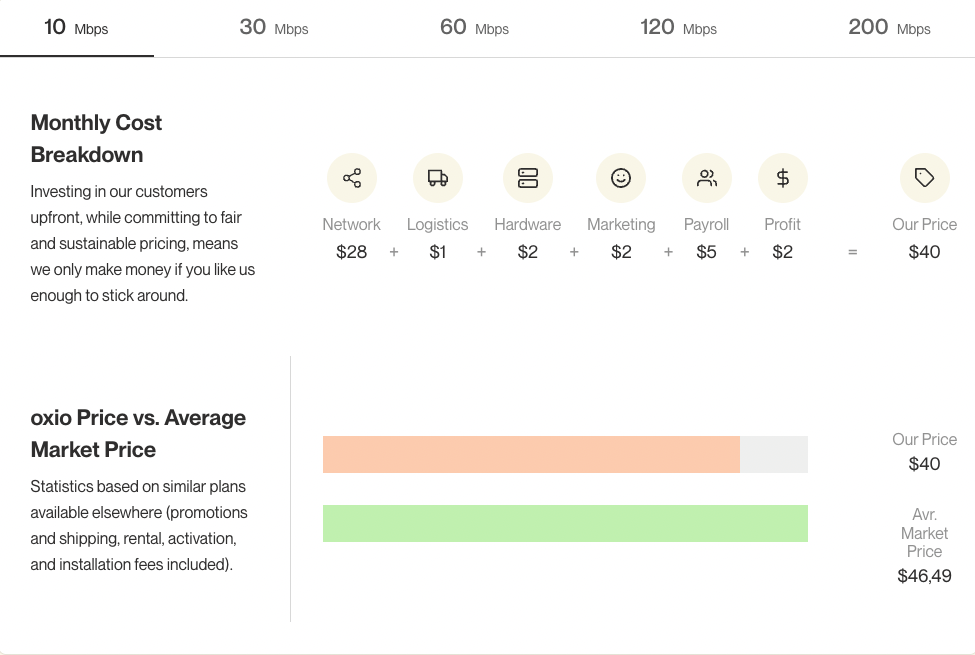Image resolution: width=975 pixels, height=655 pixels.
Task: Click the green Average Market Price bar
Action: [x=565, y=523]
